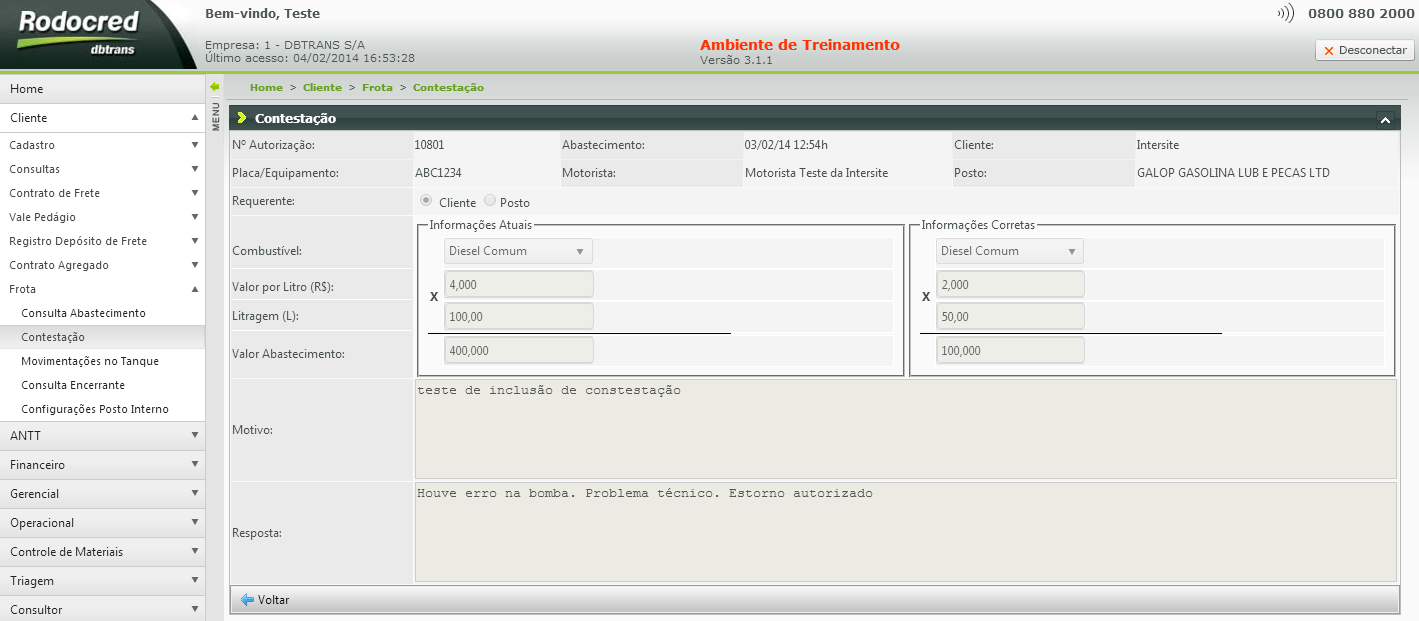Image resolution: width=1419 pixels, height=621 pixels.
Task: Click the Rodocred dbtrans logo
Action: pos(78,32)
